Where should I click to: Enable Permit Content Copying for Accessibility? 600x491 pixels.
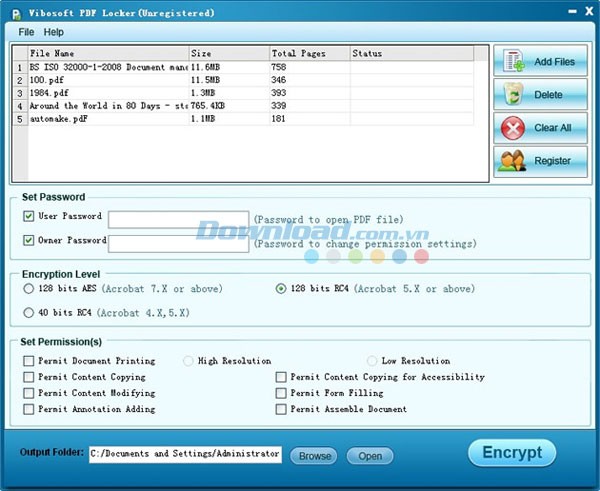[281, 377]
